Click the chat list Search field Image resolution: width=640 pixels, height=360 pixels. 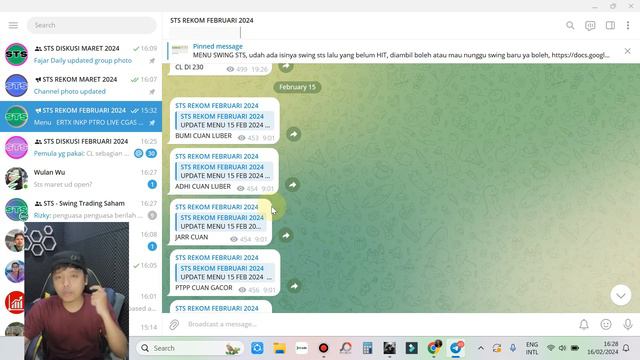(x=92, y=25)
